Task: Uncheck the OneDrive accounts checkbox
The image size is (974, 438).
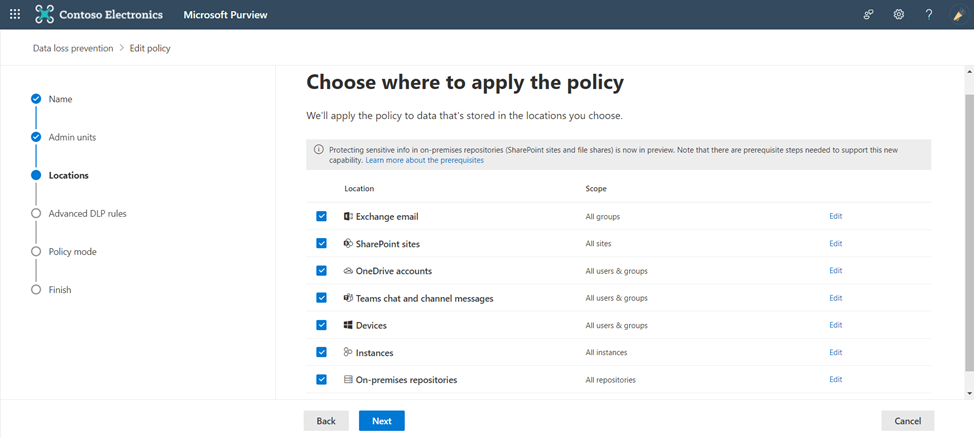Action: coord(321,271)
